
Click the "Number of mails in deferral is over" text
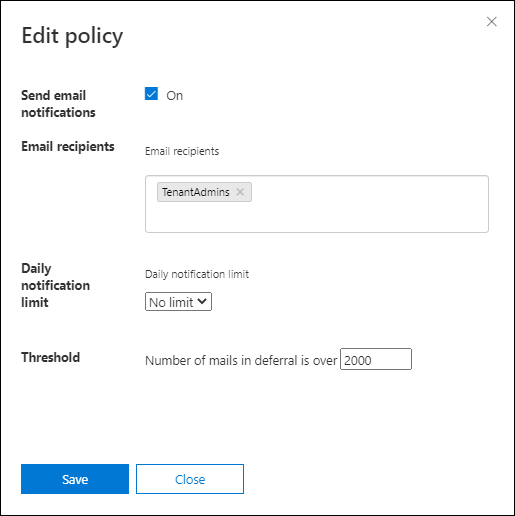tap(241, 360)
